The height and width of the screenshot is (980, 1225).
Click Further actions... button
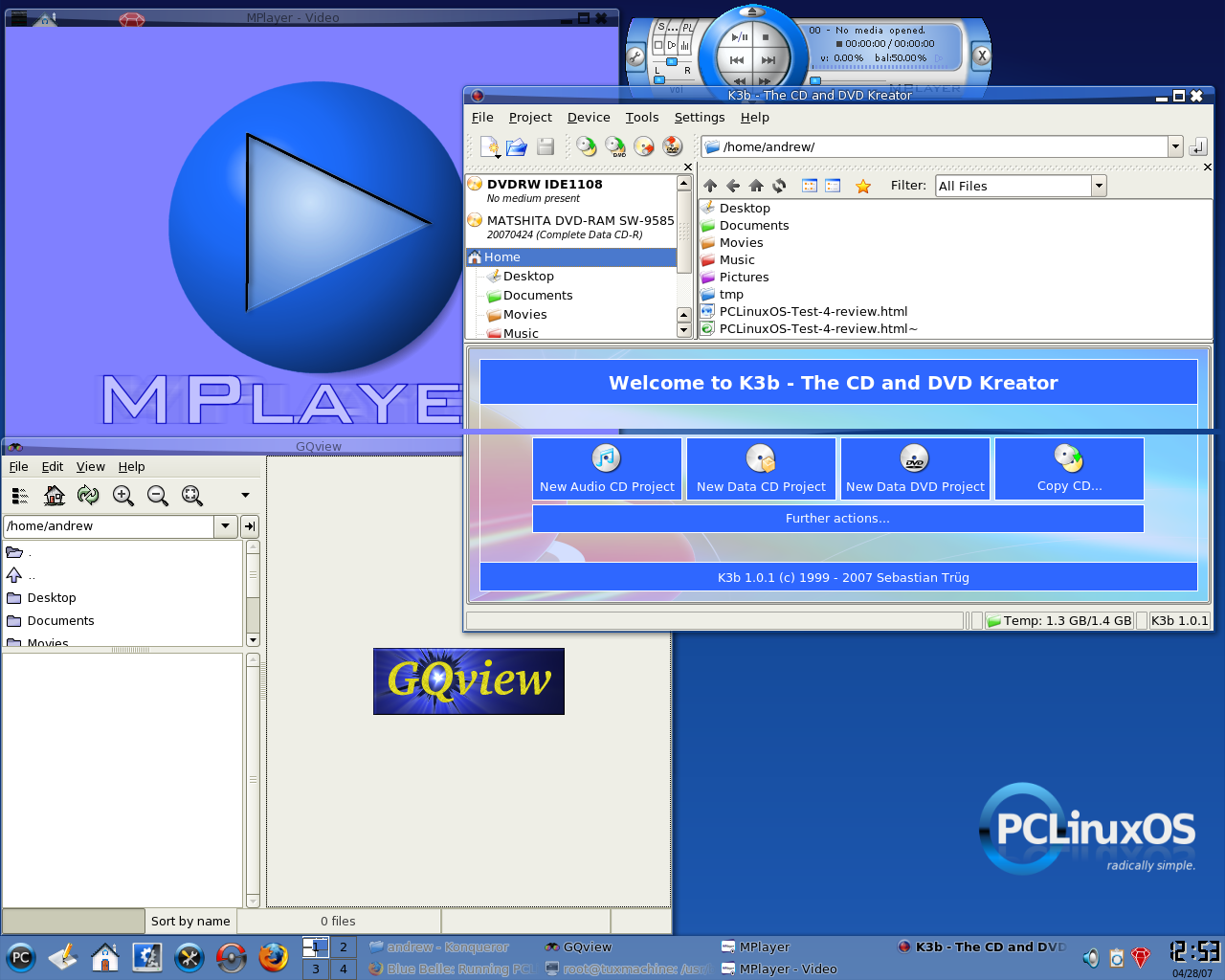click(837, 518)
